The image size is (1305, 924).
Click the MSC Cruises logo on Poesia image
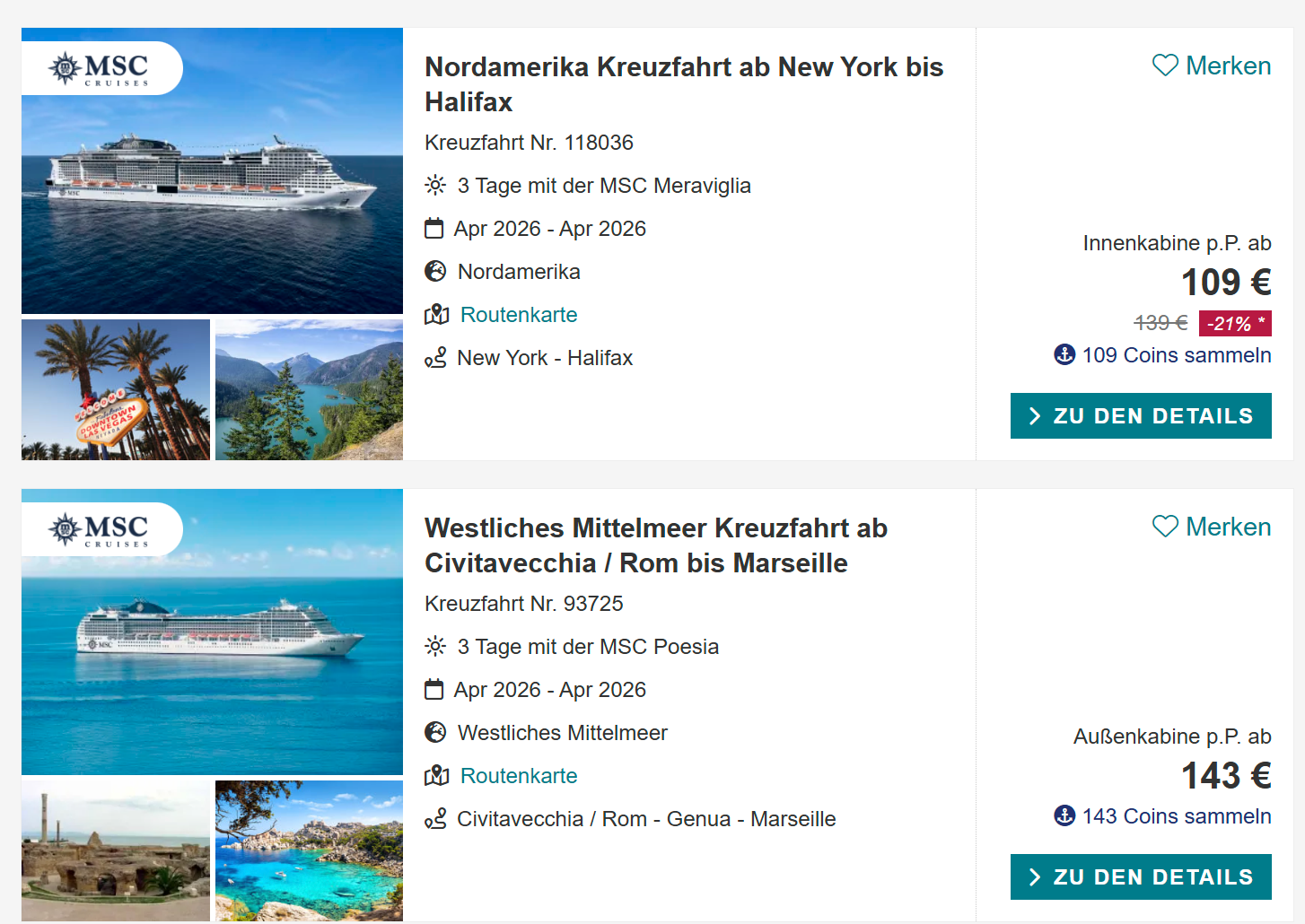tap(100, 529)
